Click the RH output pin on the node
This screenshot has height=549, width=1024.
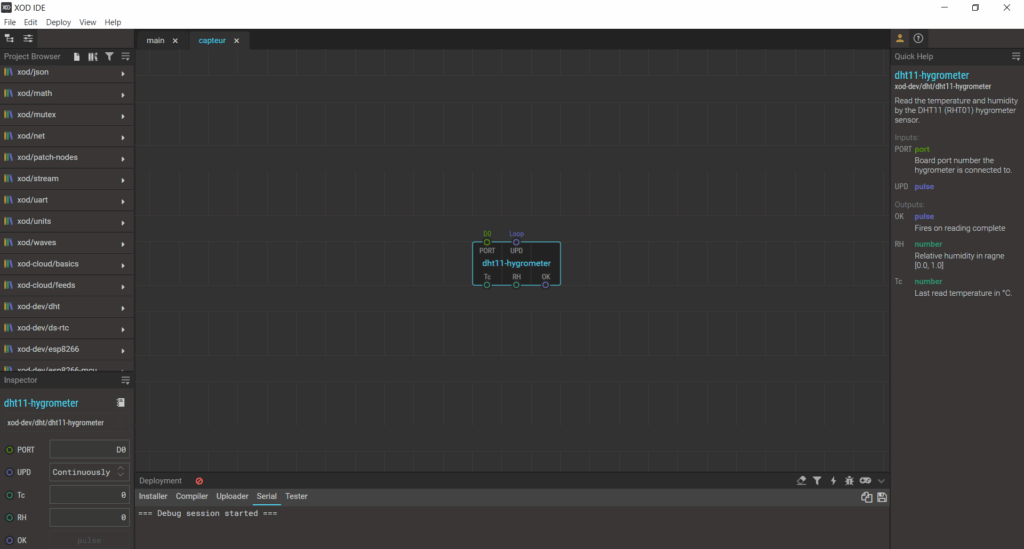pyautogui.click(x=516, y=285)
